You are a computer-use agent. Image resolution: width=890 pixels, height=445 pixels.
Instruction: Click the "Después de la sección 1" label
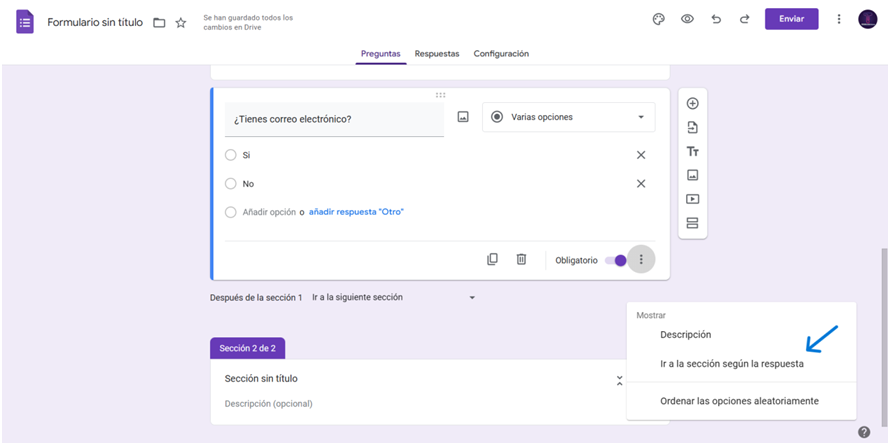tap(256, 297)
